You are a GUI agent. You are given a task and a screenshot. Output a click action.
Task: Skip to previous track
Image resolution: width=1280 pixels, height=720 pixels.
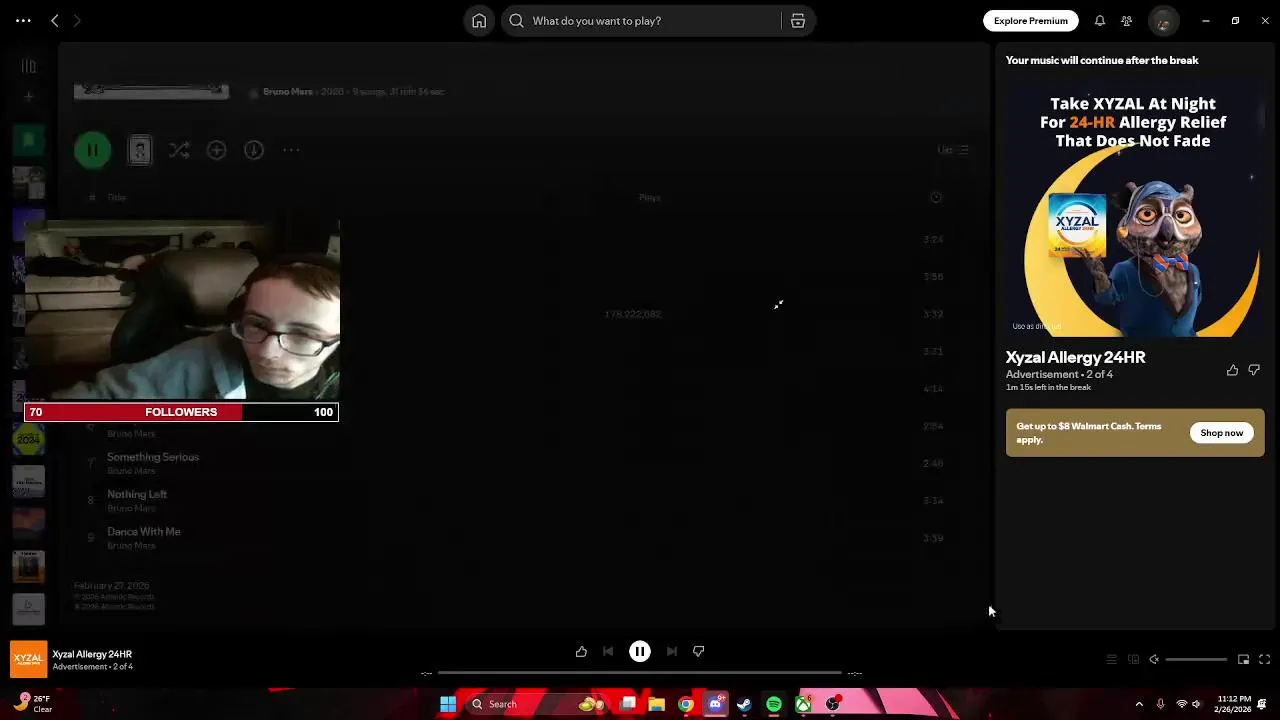(608, 652)
